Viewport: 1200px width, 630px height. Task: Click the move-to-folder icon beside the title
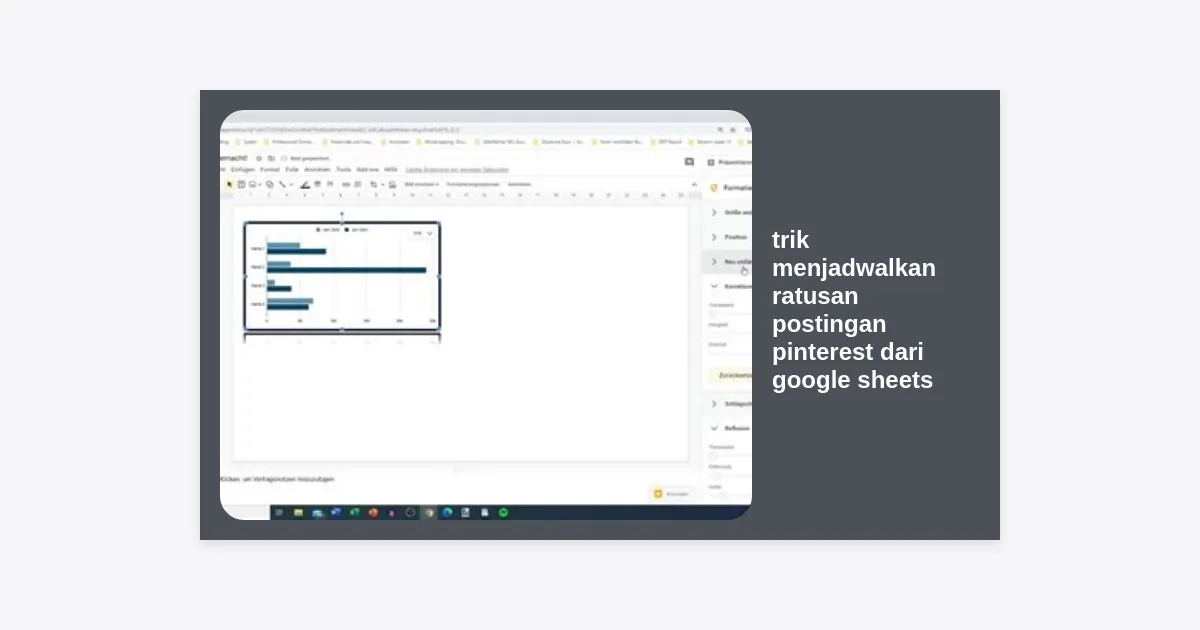point(271,158)
